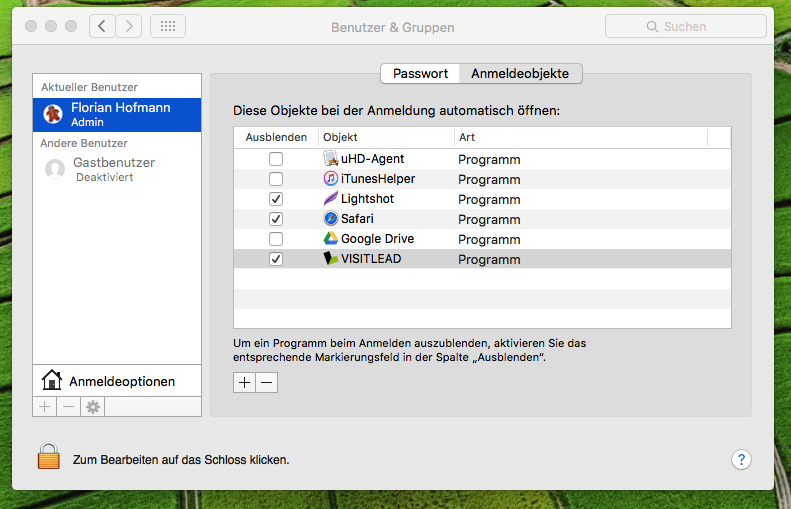Select the Anmeldeobjekte tab
Viewport: 791px width, 509px height.
pyautogui.click(x=520, y=74)
